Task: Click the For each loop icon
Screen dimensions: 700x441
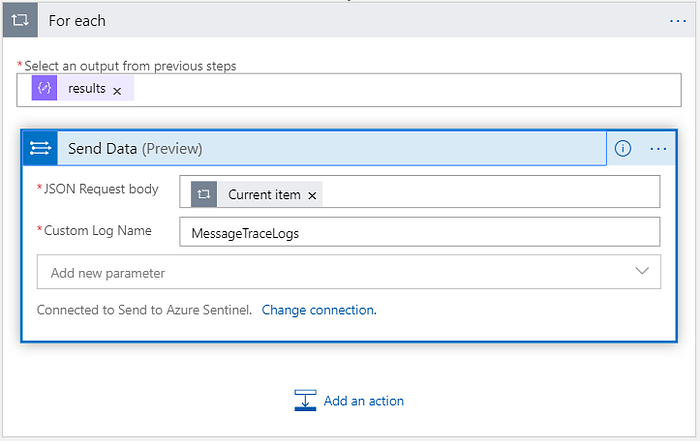Action: click(20, 20)
